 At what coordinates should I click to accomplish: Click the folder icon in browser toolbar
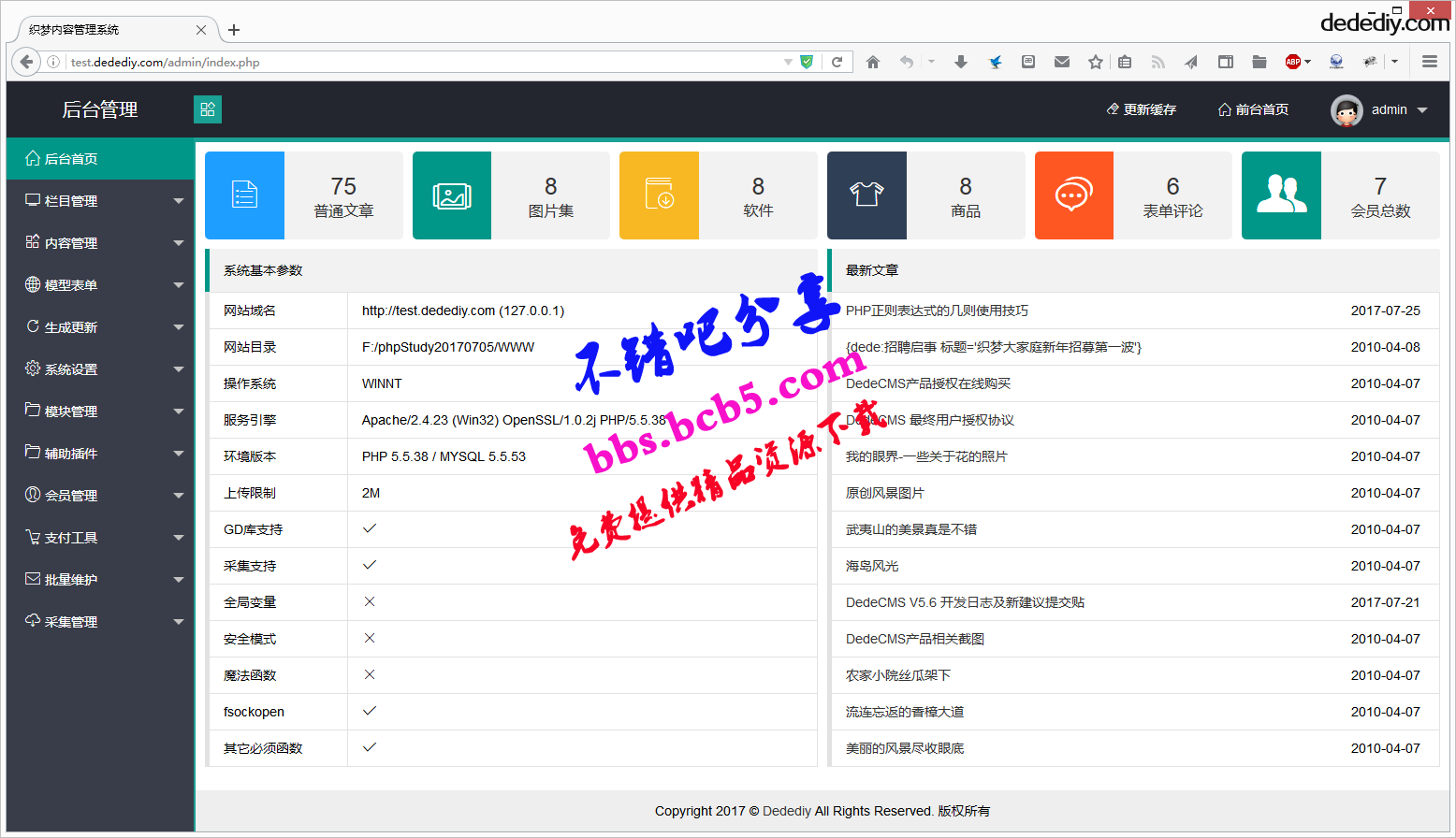point(1259,62)
